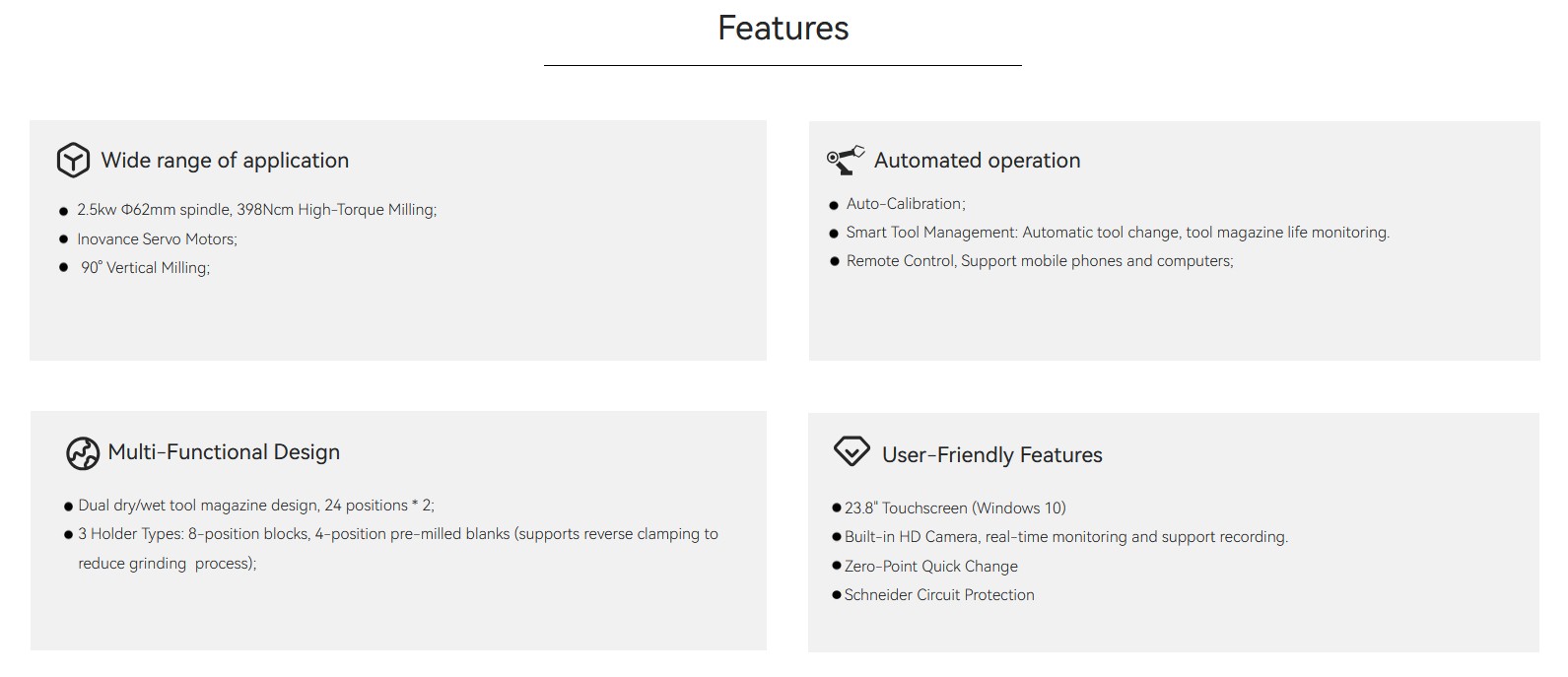Click the Smart Tool Management line

pos(1117,233)
